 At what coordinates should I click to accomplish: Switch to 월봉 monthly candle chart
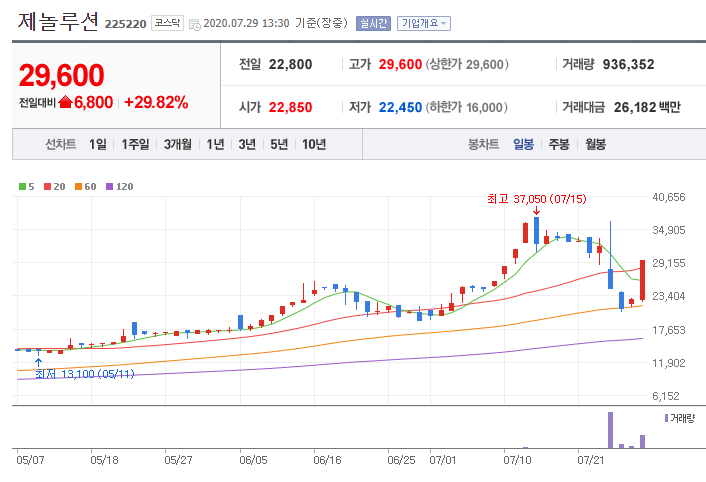(x=595, y=144)
